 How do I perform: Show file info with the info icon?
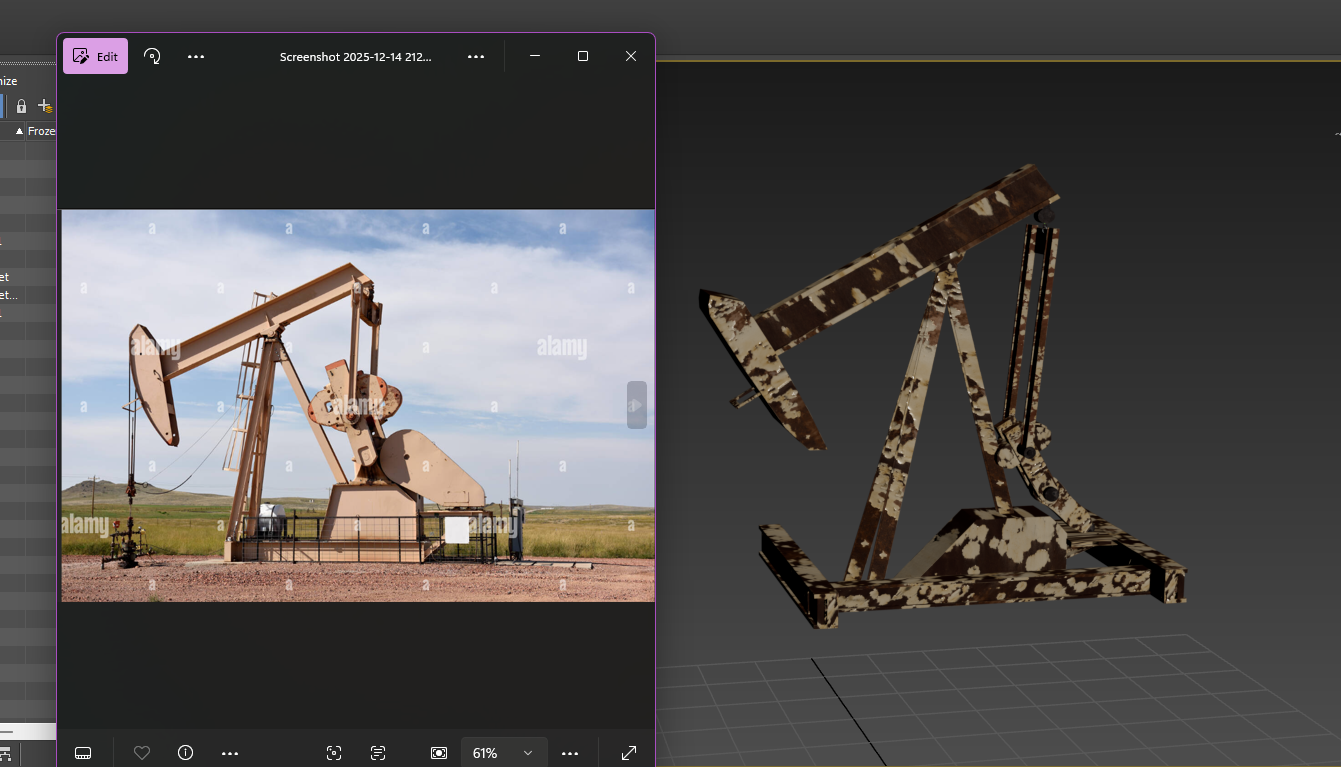185,753
